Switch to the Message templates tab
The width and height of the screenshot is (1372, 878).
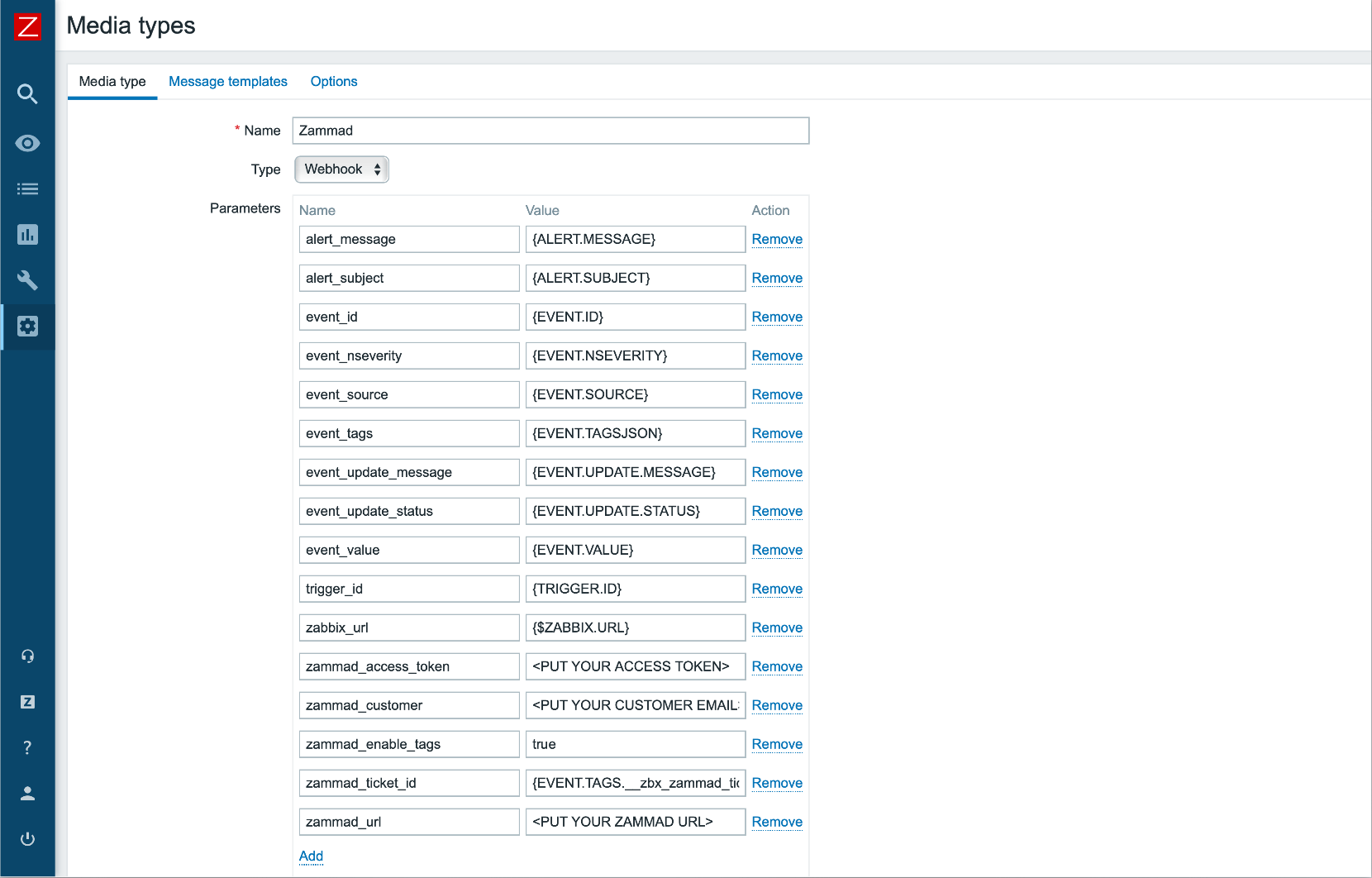coord(228,81)
